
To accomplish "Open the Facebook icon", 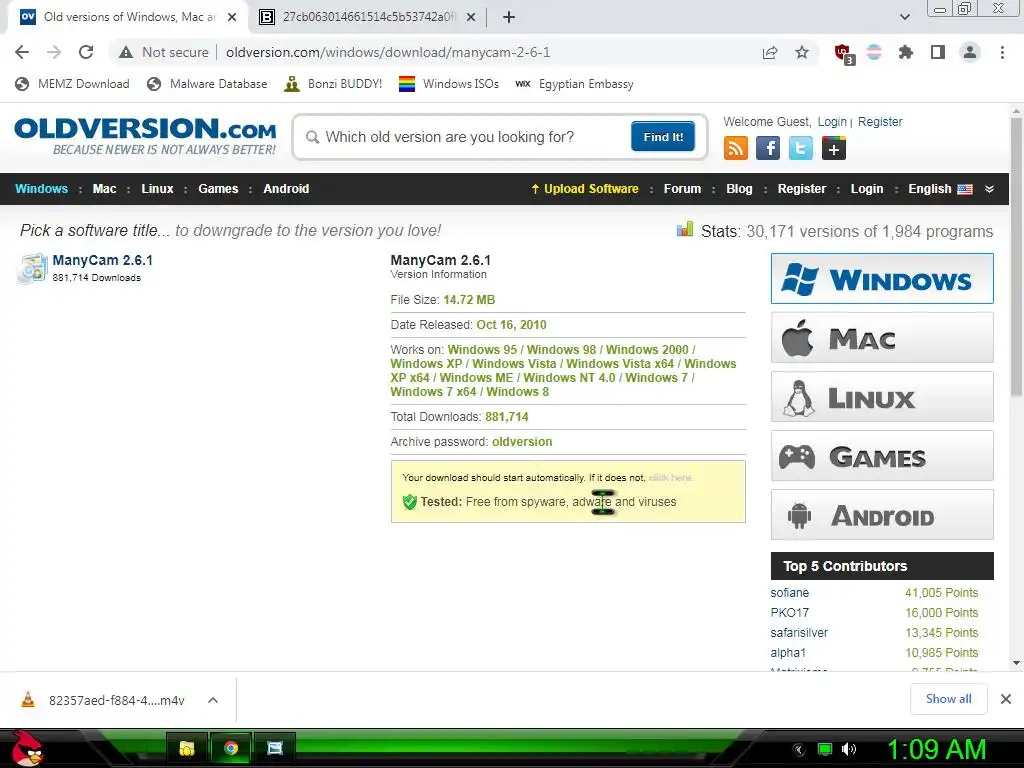I will [768, 148].
